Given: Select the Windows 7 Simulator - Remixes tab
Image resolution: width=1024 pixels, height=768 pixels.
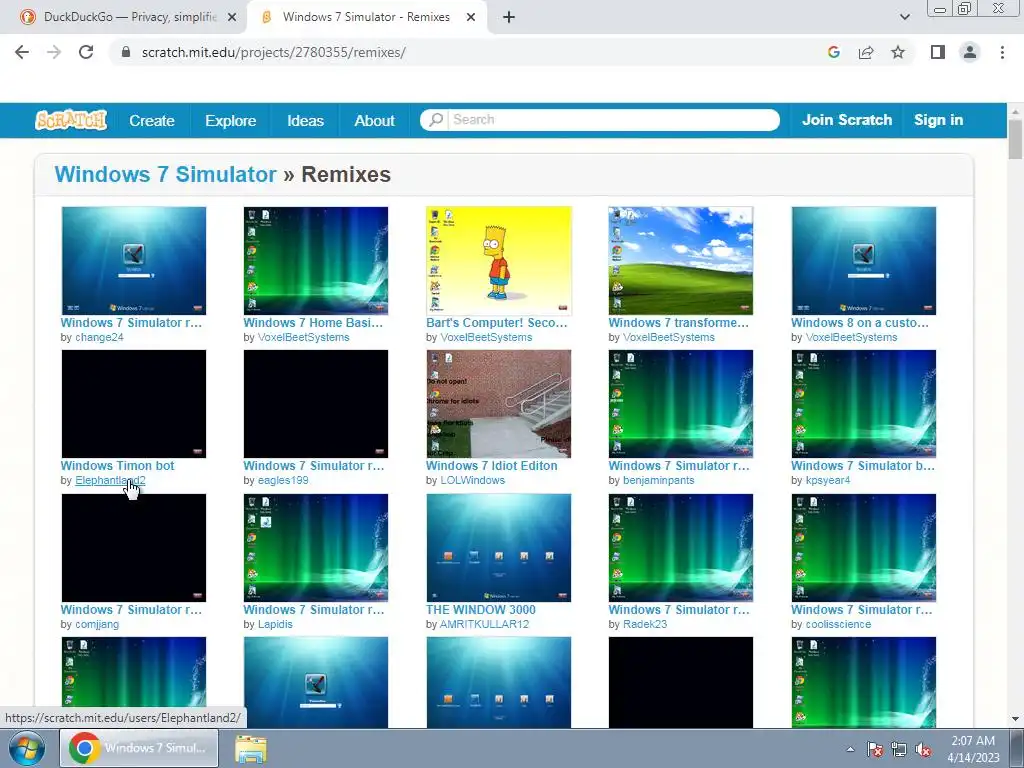Looking at the screenshot, I should pyautogui.click(x=366, y=18).
